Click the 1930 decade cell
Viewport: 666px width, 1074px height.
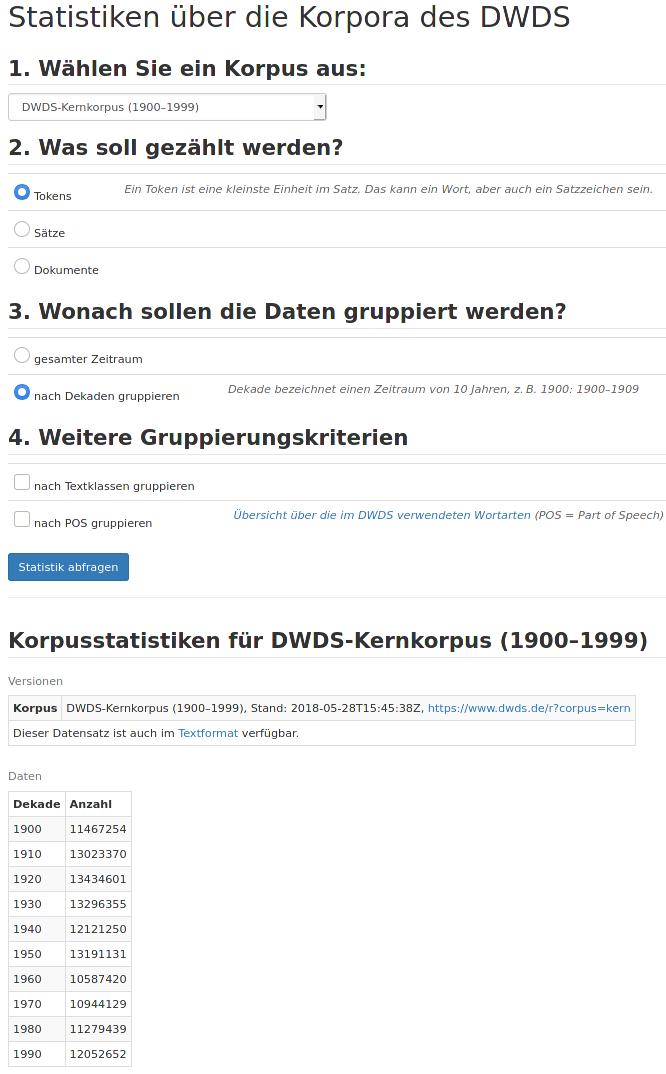[37, 904]
